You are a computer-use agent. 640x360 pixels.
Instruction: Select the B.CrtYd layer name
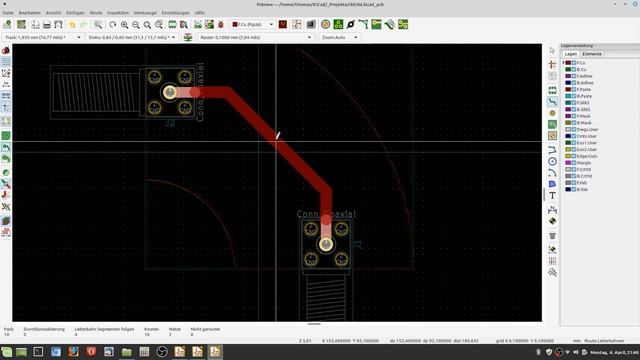coord(584,176)
